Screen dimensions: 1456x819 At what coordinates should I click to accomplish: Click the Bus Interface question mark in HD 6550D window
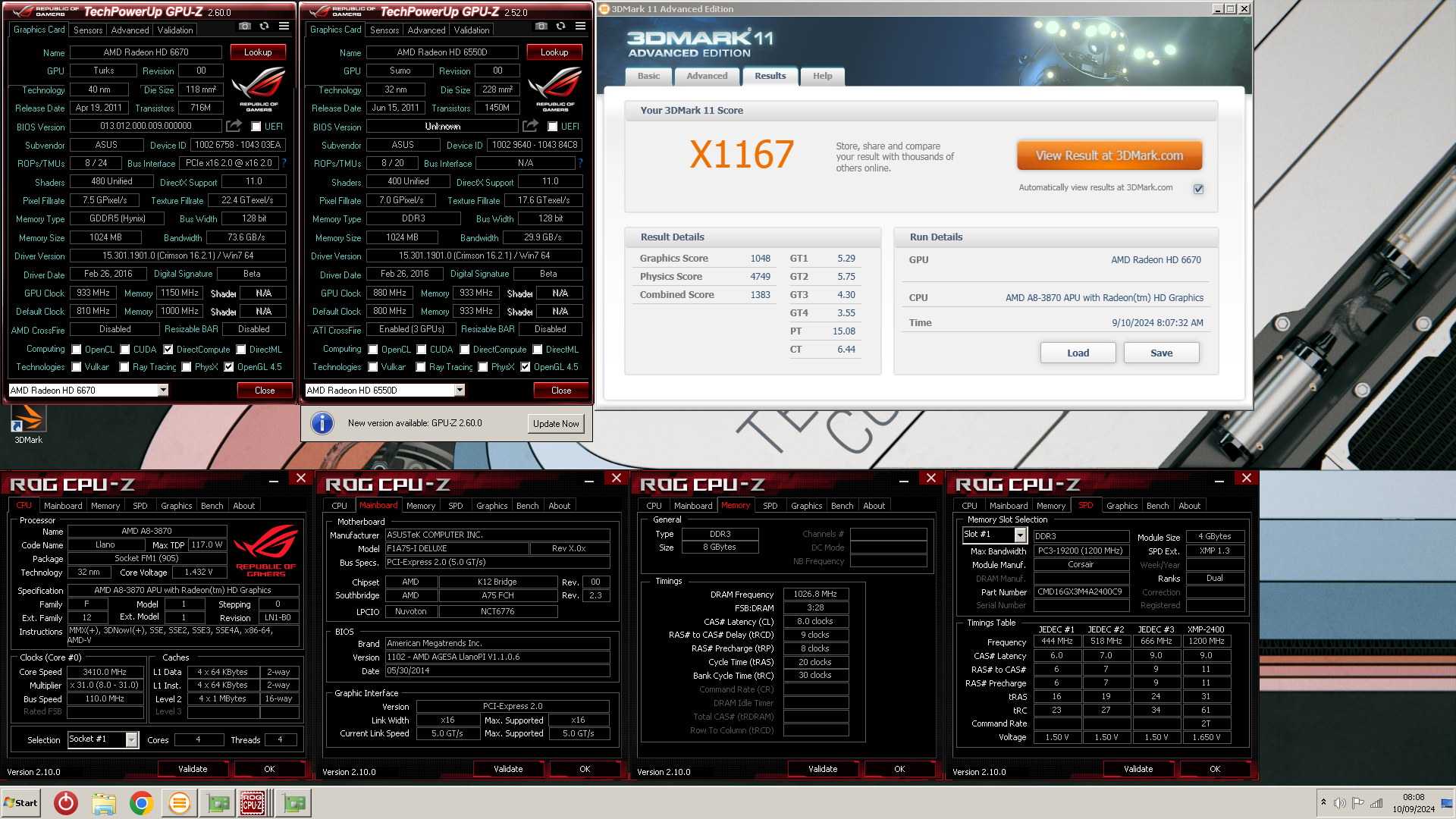(580, 163)
